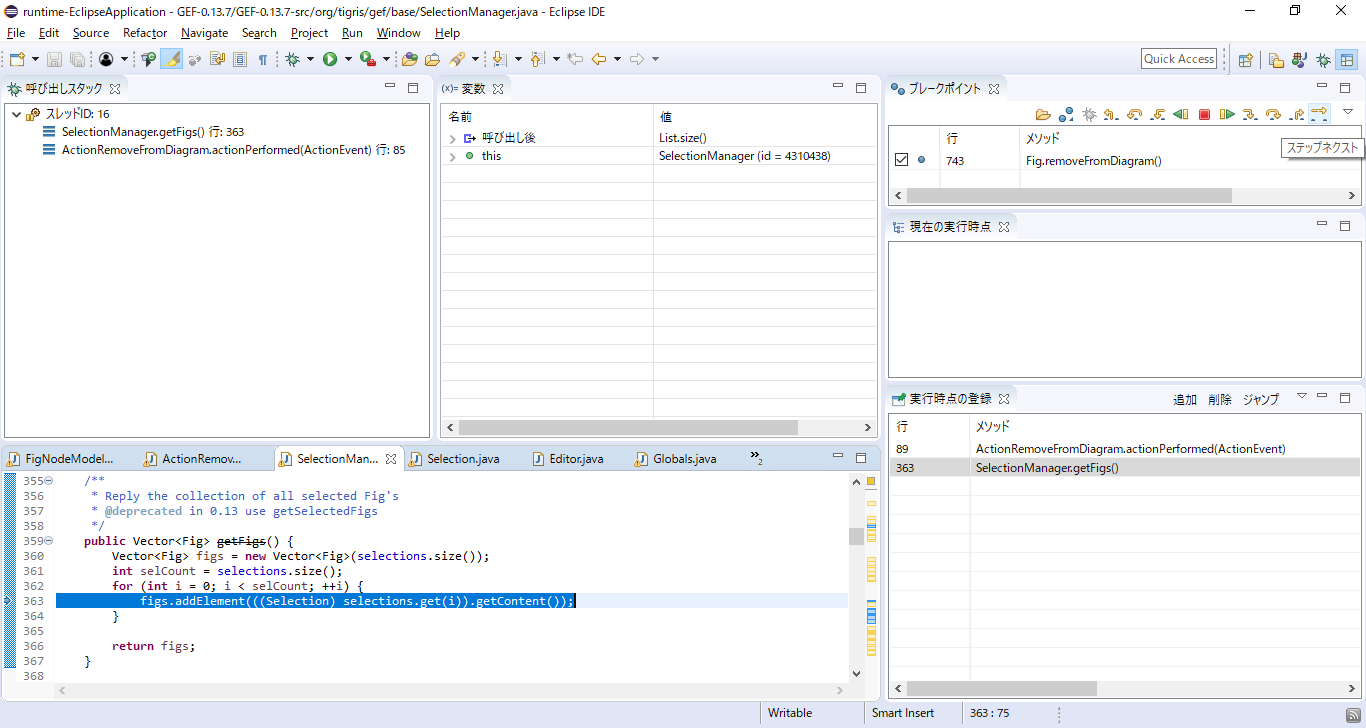Click the code editor vertical scrollbar thumb
The height and width of the screenshot is (728, 1366).
coord(856,536)
